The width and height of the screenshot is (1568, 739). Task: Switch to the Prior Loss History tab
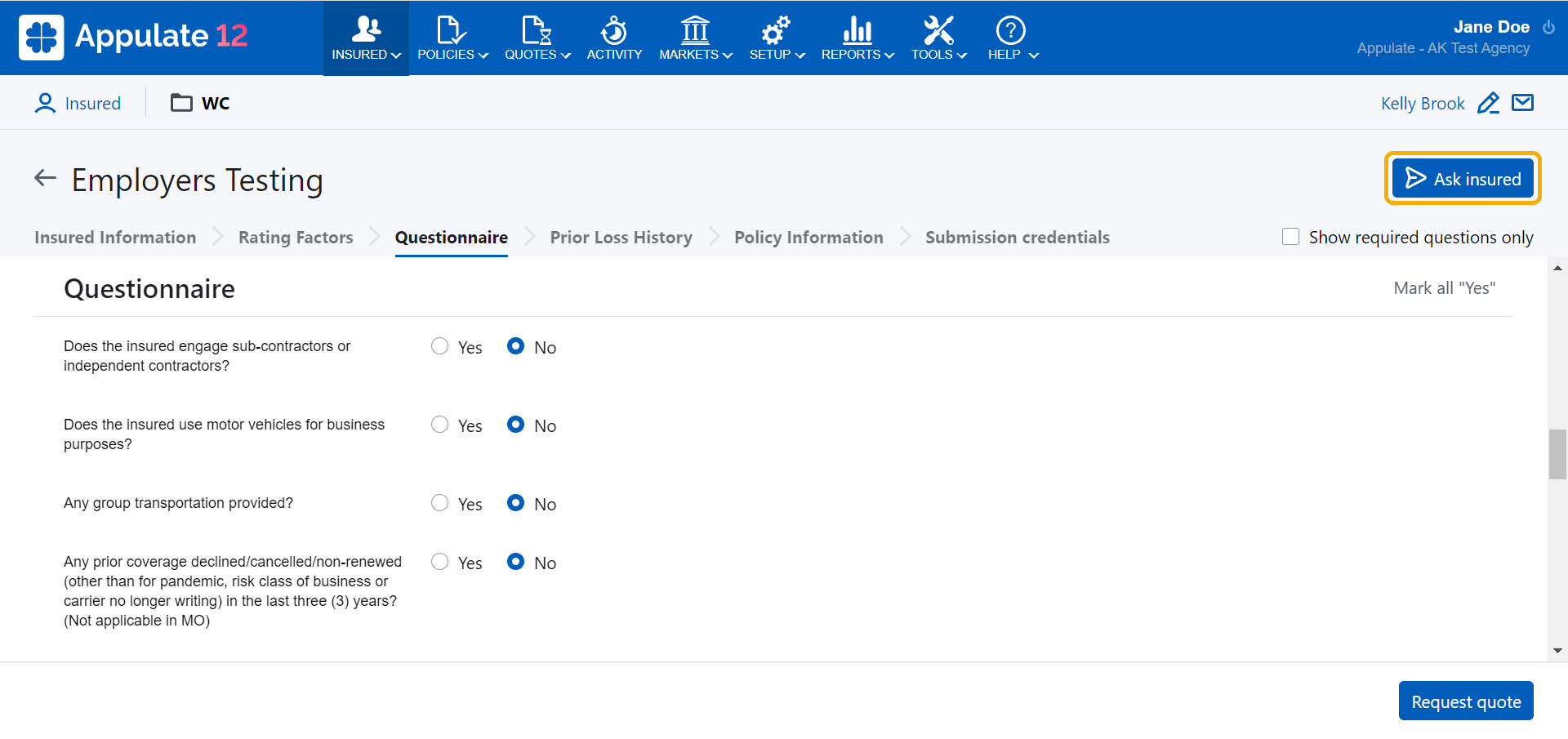pos(621,238)
